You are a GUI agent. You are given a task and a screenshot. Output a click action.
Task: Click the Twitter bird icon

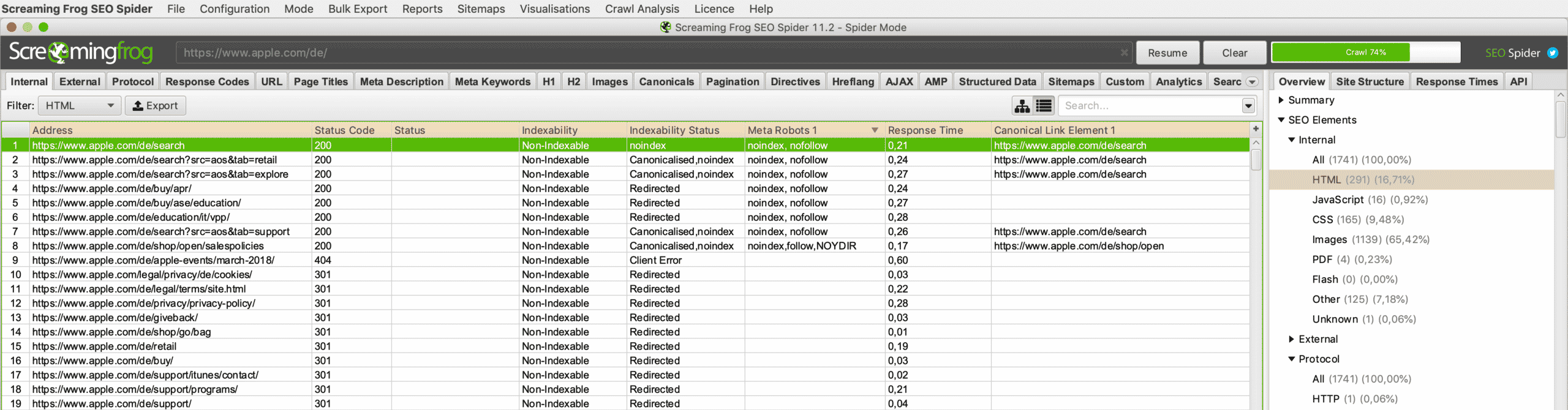pyautogui.click(x=1553, y=53)
